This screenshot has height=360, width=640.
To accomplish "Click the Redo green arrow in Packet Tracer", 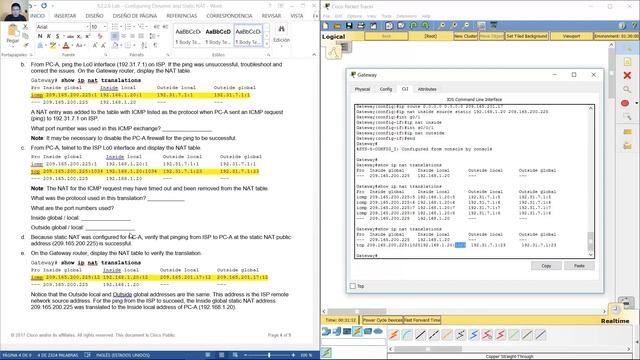I will [x=425, y=26].
